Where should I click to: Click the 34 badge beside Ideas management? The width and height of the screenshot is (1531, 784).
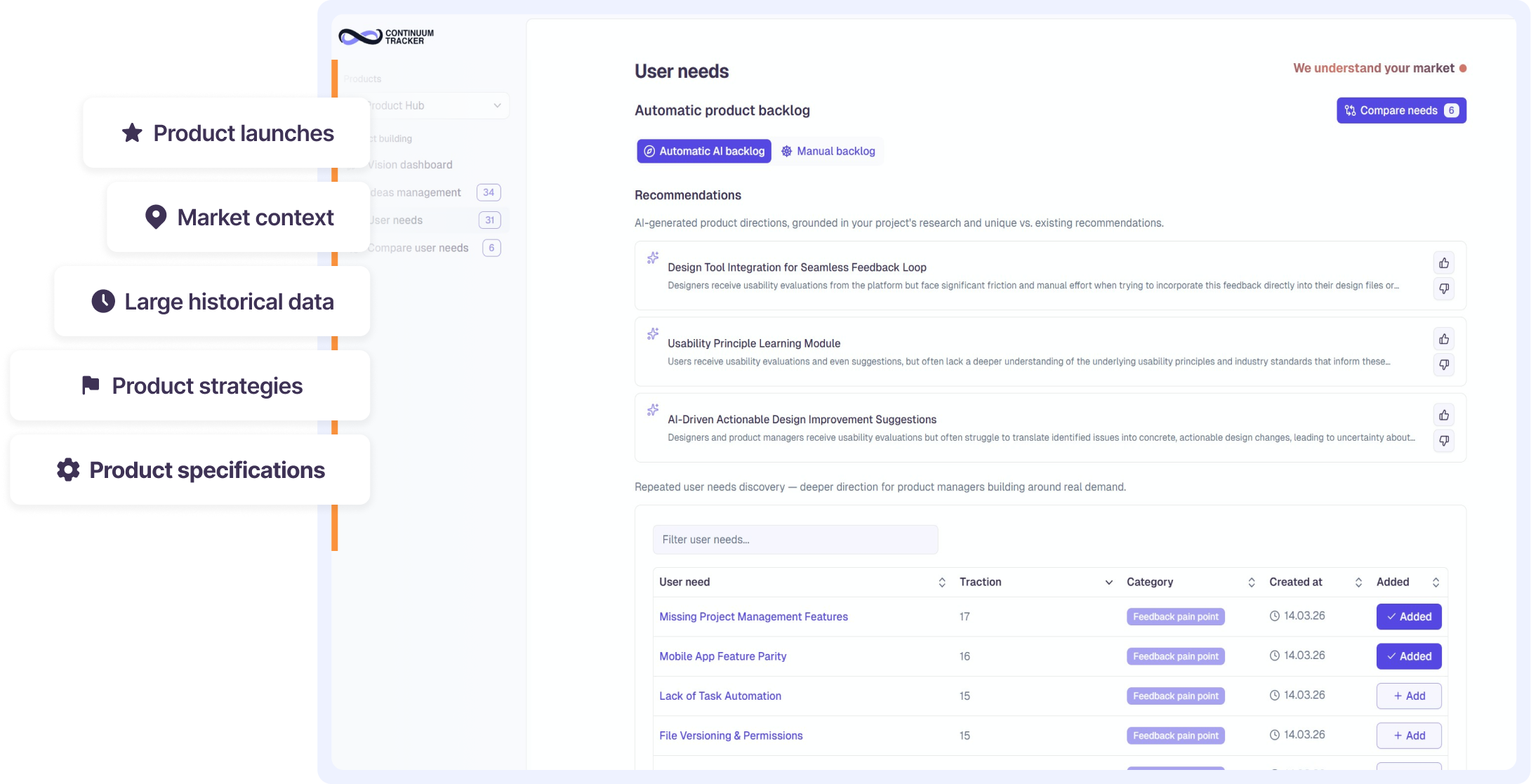[x=489, y=192]
